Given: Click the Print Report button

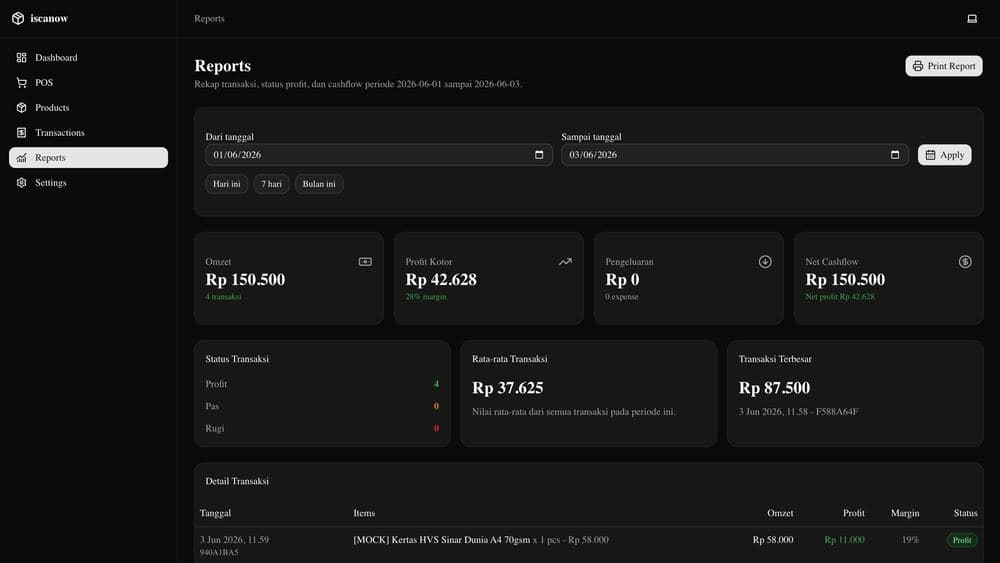Looking at the screenshot, I should click(x=944, y=66).
